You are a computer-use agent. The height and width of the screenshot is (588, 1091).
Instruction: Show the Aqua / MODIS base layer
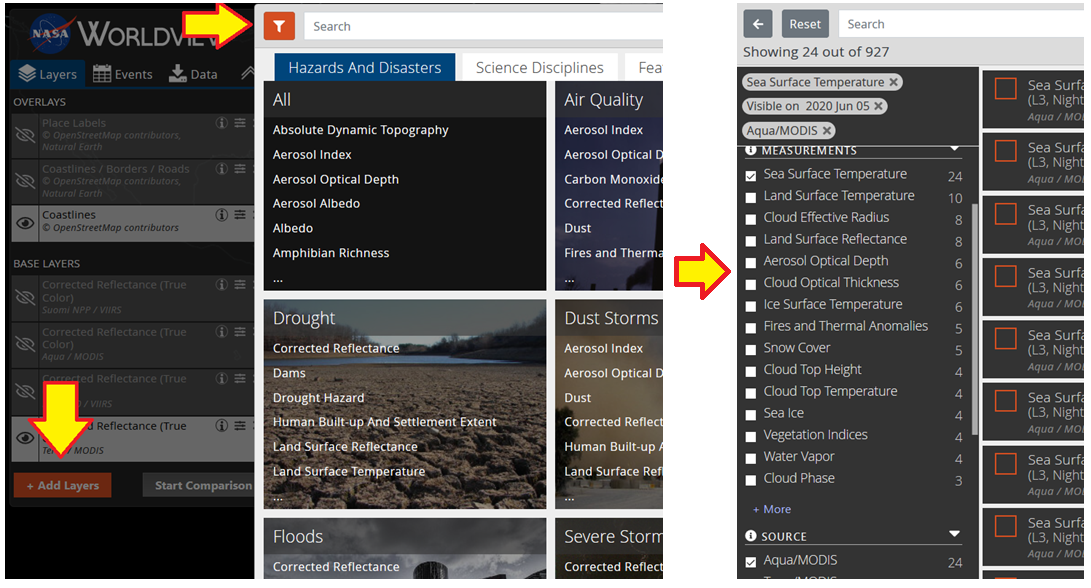click(25, 344)
